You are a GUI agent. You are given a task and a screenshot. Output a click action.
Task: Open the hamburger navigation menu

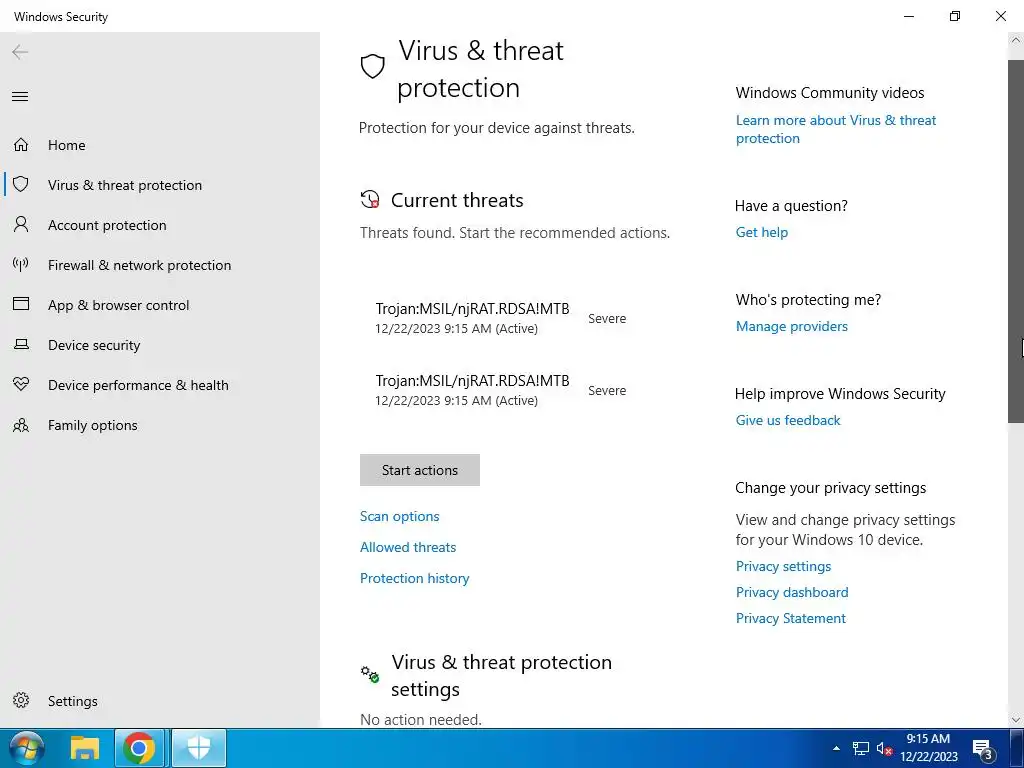point(20,97)
